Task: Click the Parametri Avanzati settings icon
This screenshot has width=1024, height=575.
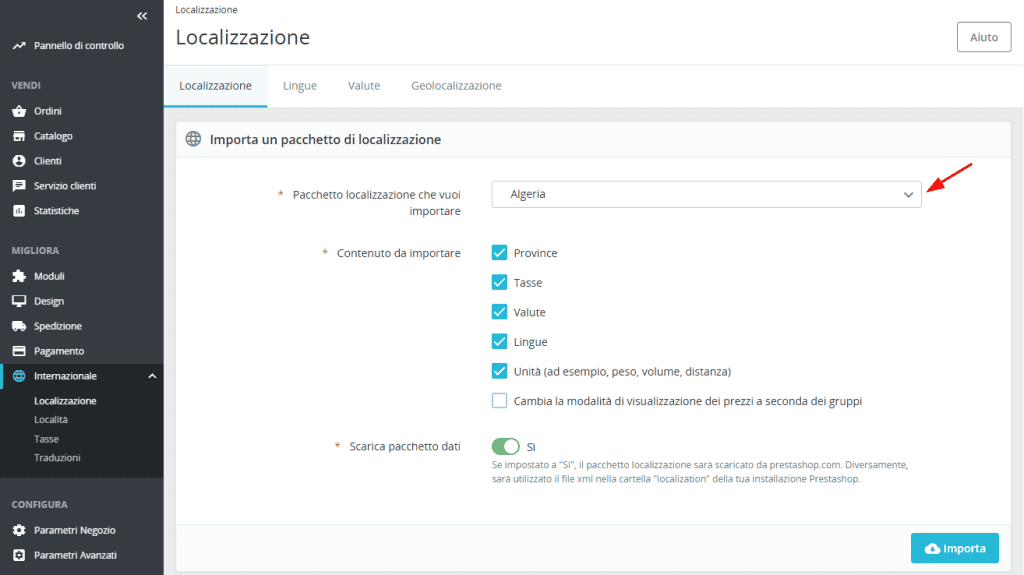Action: [19, 555]
